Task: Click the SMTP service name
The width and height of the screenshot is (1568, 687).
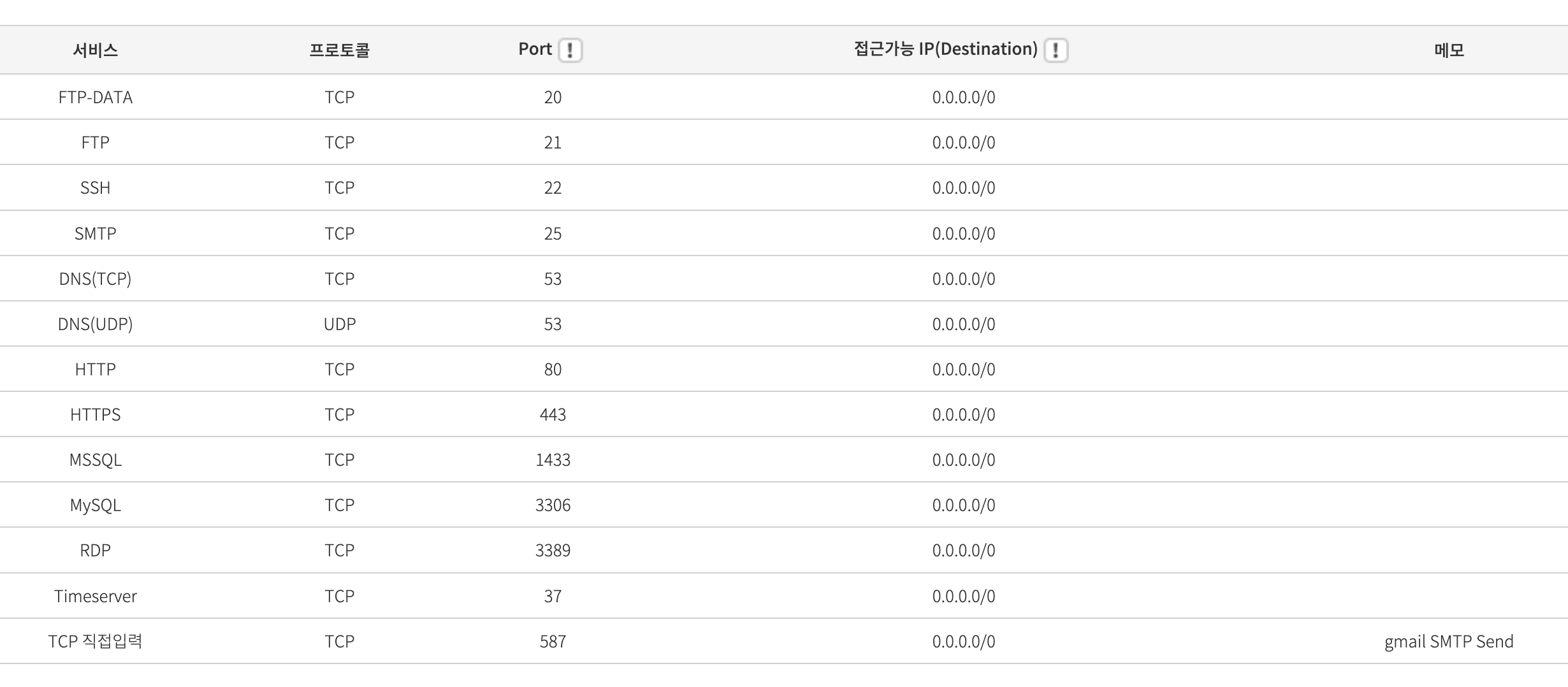Action: coord(95,233)
